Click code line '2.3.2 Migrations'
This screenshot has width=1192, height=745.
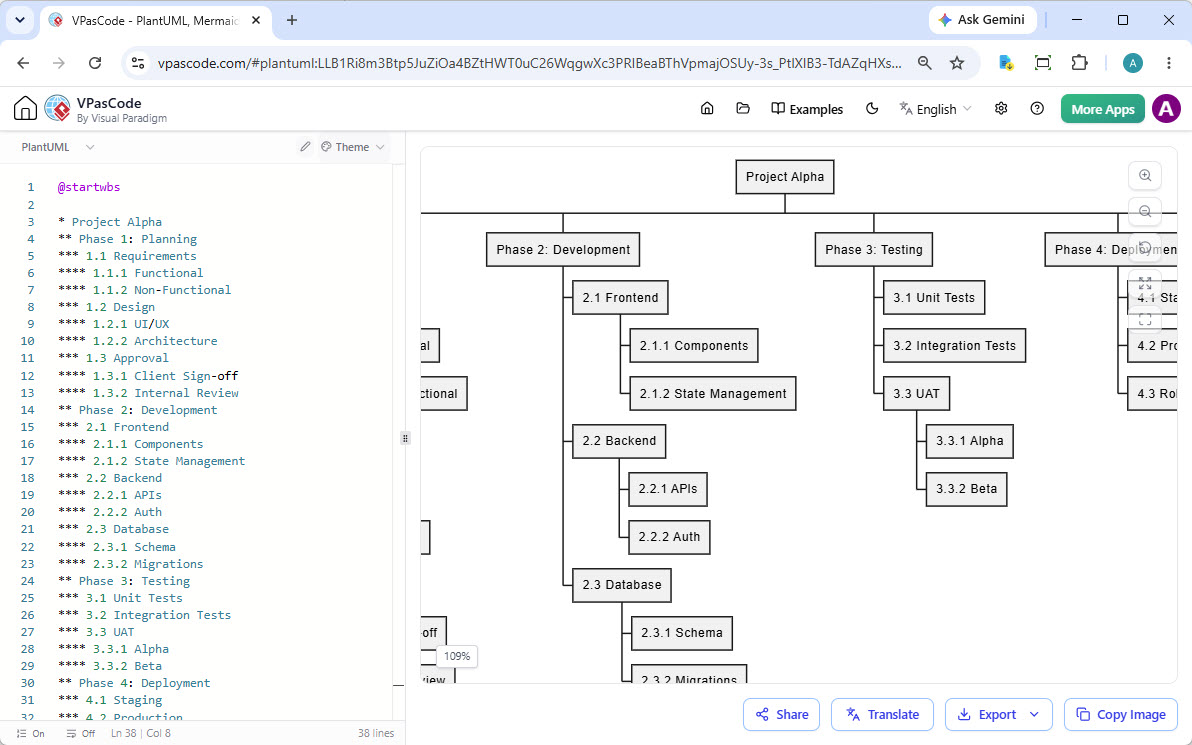click(131, 563)
